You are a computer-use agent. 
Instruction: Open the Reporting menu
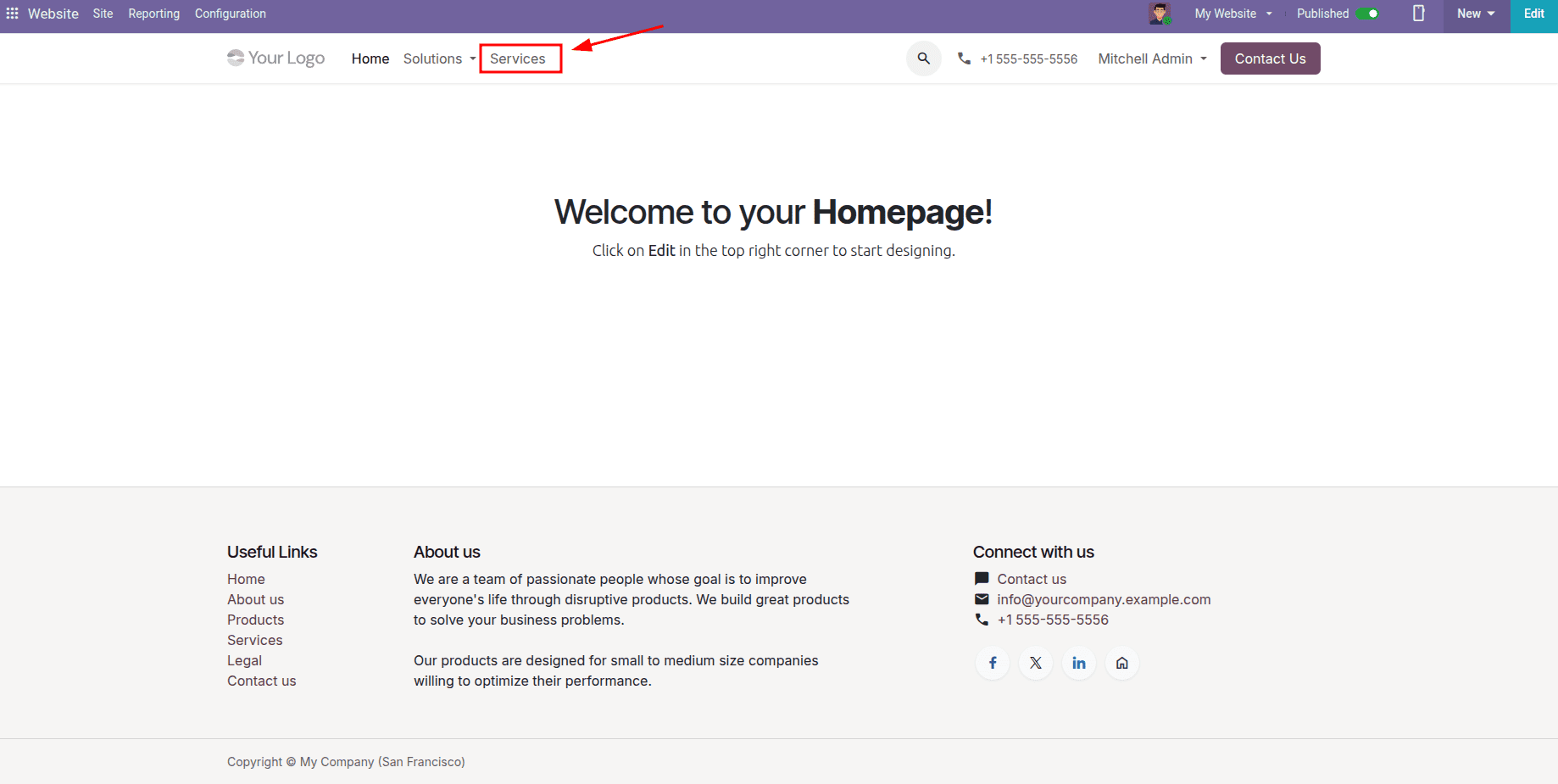tap(154, 14)
